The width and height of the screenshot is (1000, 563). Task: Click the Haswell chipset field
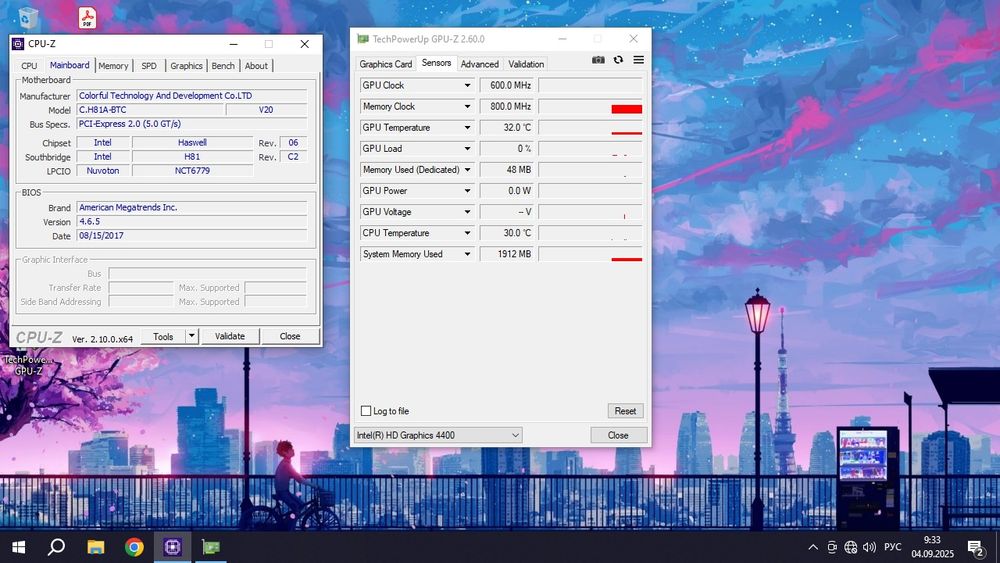pyautogui.click(x=193, y=143)
